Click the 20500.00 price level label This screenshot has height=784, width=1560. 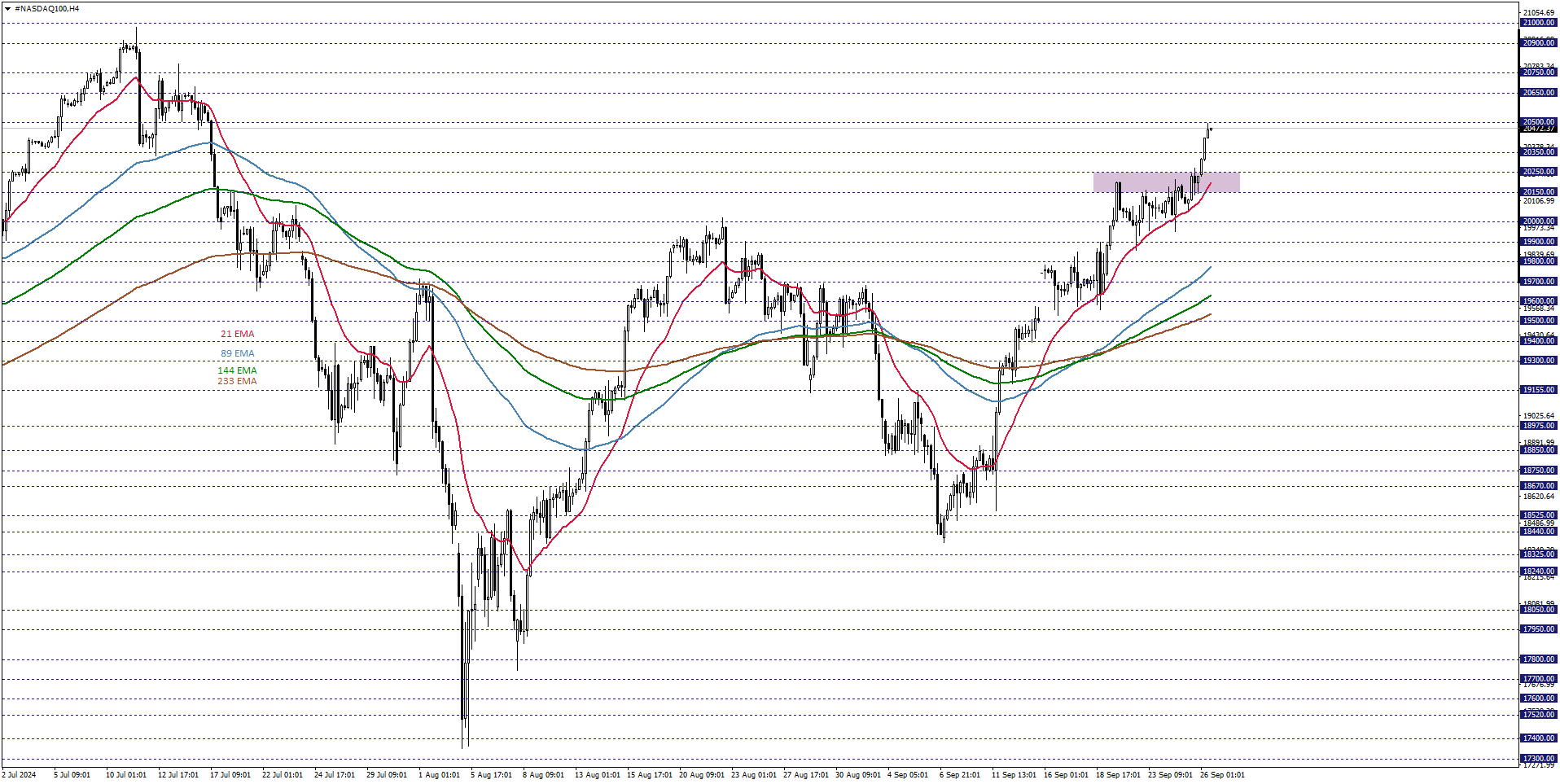tap(1539, 122)
